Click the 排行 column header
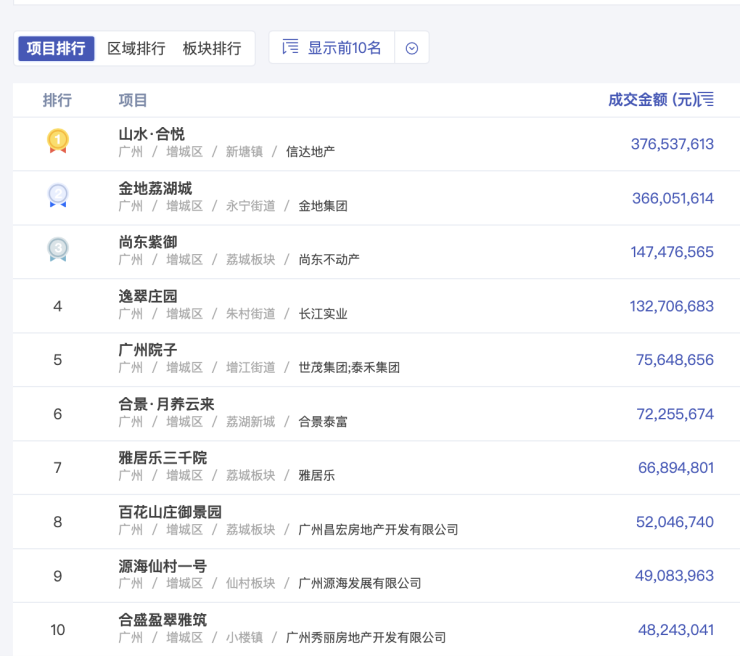 tap(57, 100)
